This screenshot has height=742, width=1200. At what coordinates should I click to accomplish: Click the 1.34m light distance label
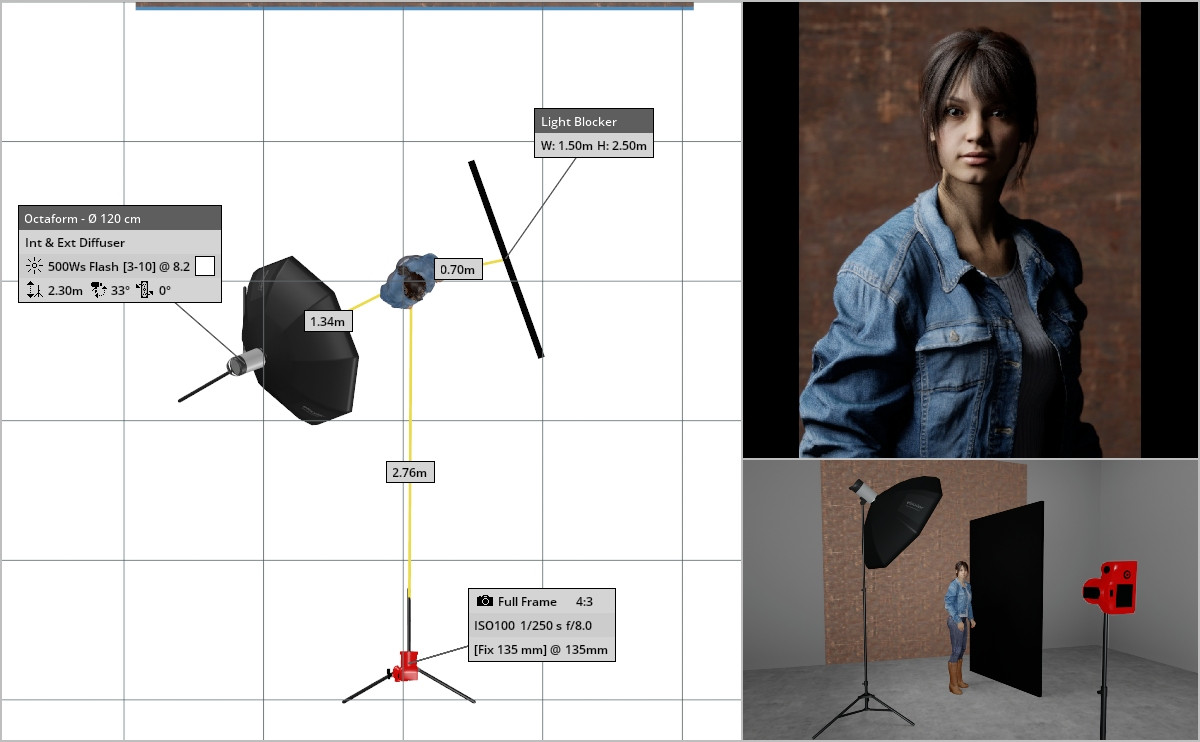[x=328, y=321]
